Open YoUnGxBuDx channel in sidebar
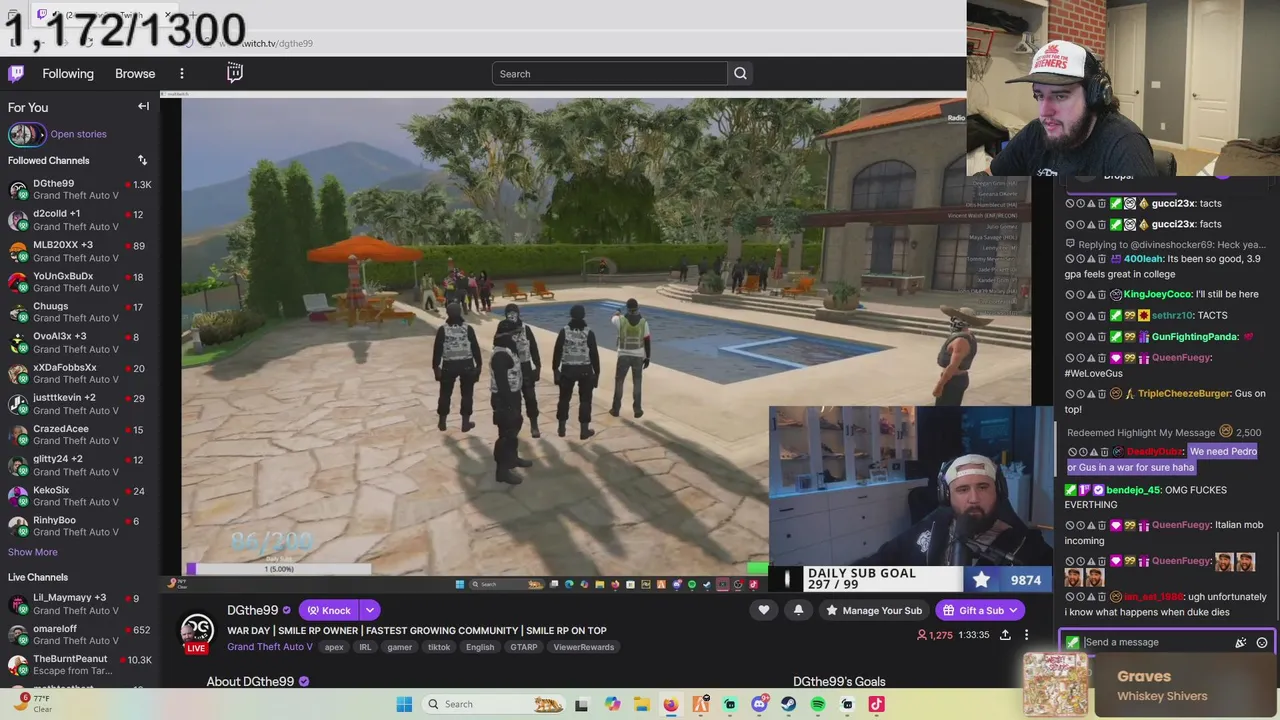 point(80,281)
